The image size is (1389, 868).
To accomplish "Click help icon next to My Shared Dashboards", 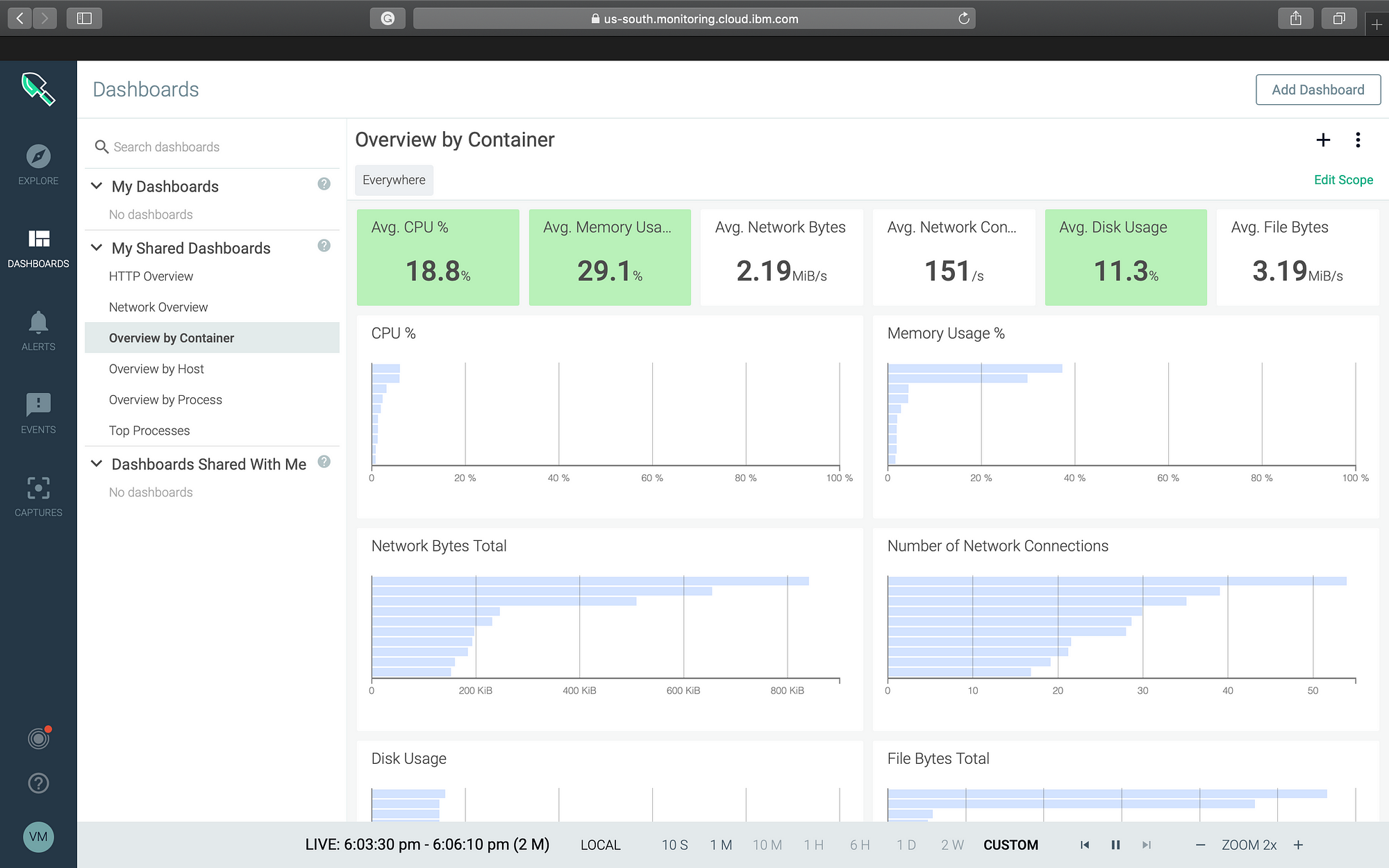I will [x=324, y=246].
